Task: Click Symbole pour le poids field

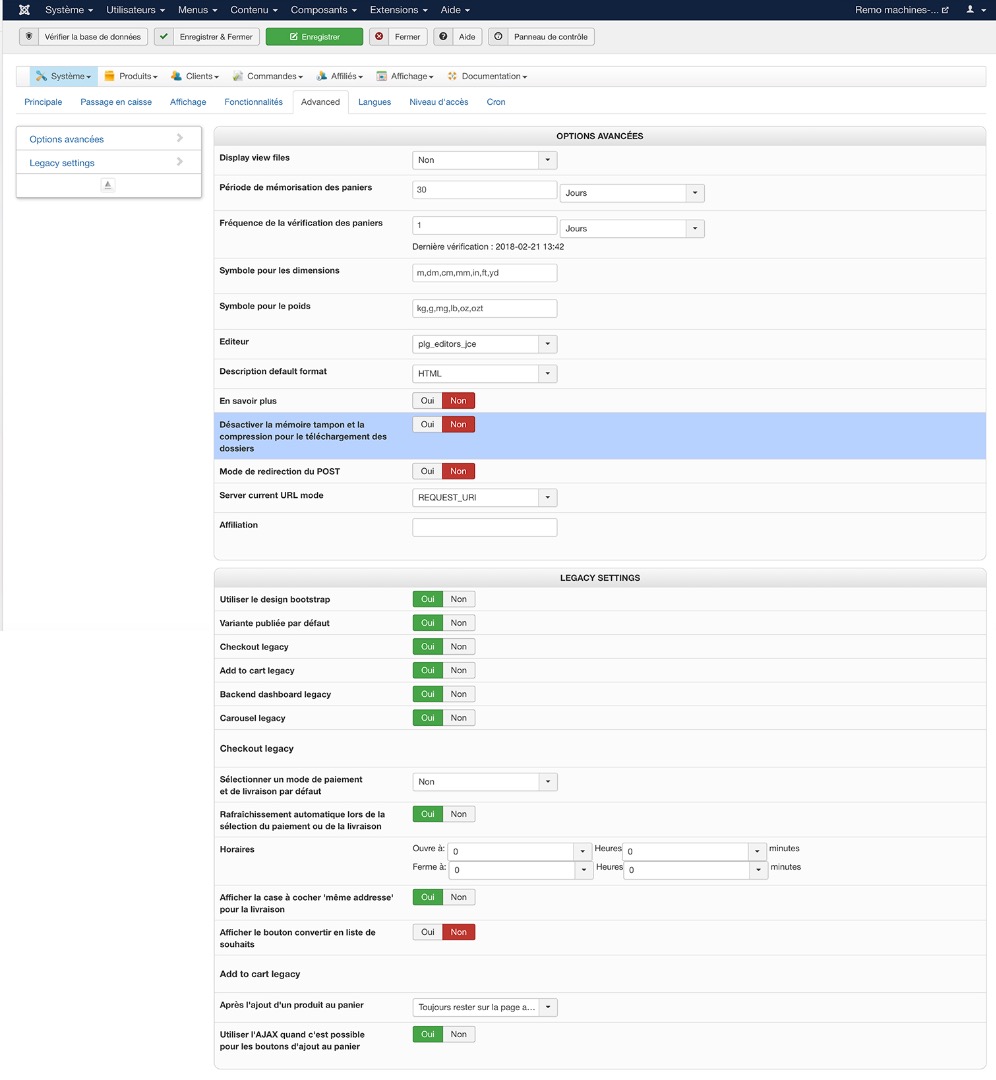Action: 484,309
